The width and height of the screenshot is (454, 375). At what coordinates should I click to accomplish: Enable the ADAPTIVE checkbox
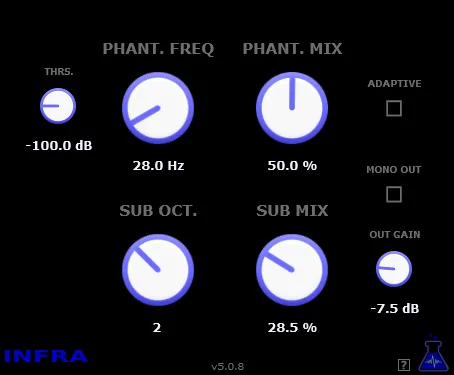point(394,108)
